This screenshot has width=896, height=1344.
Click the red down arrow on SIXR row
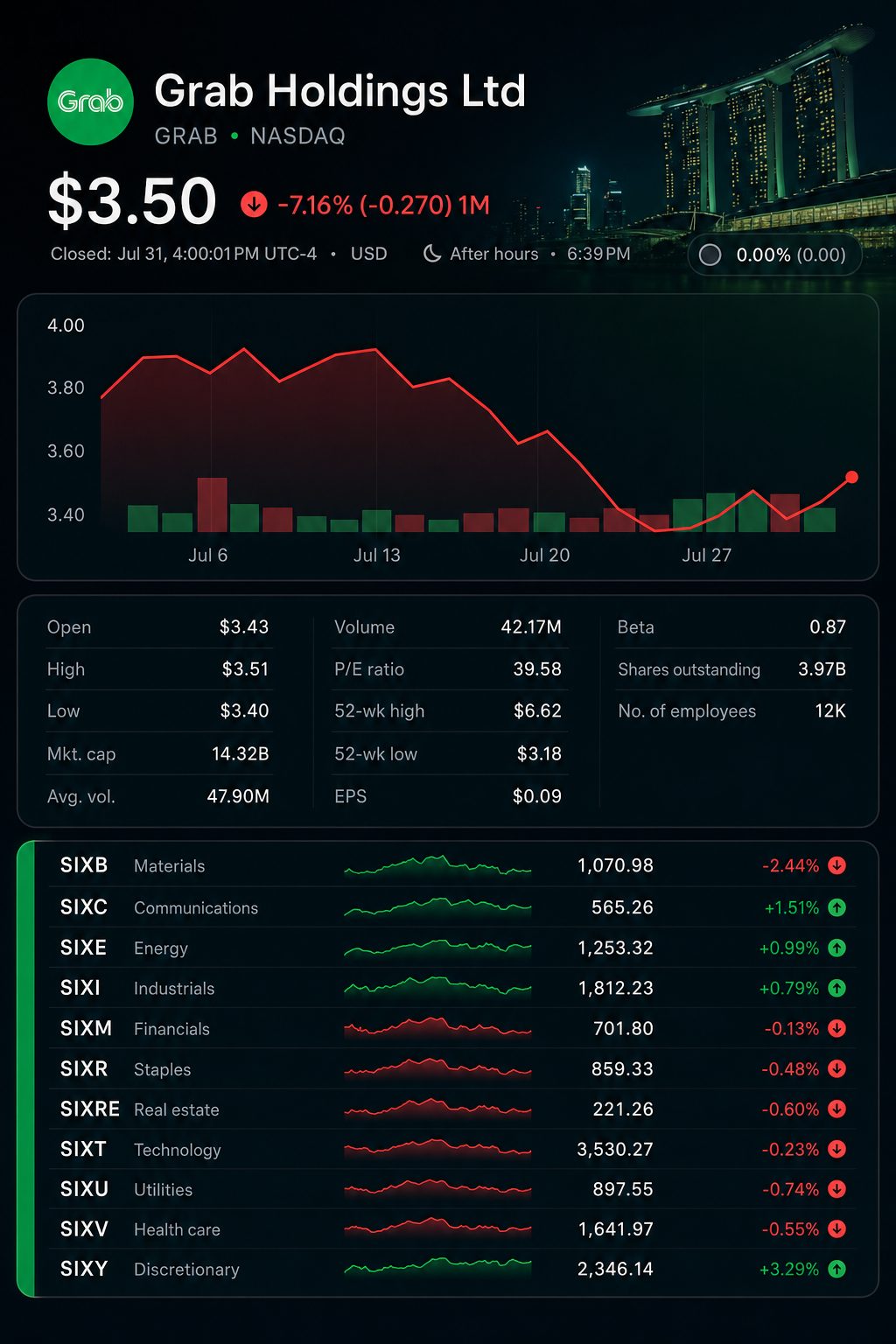click(x=837, y=1068)
